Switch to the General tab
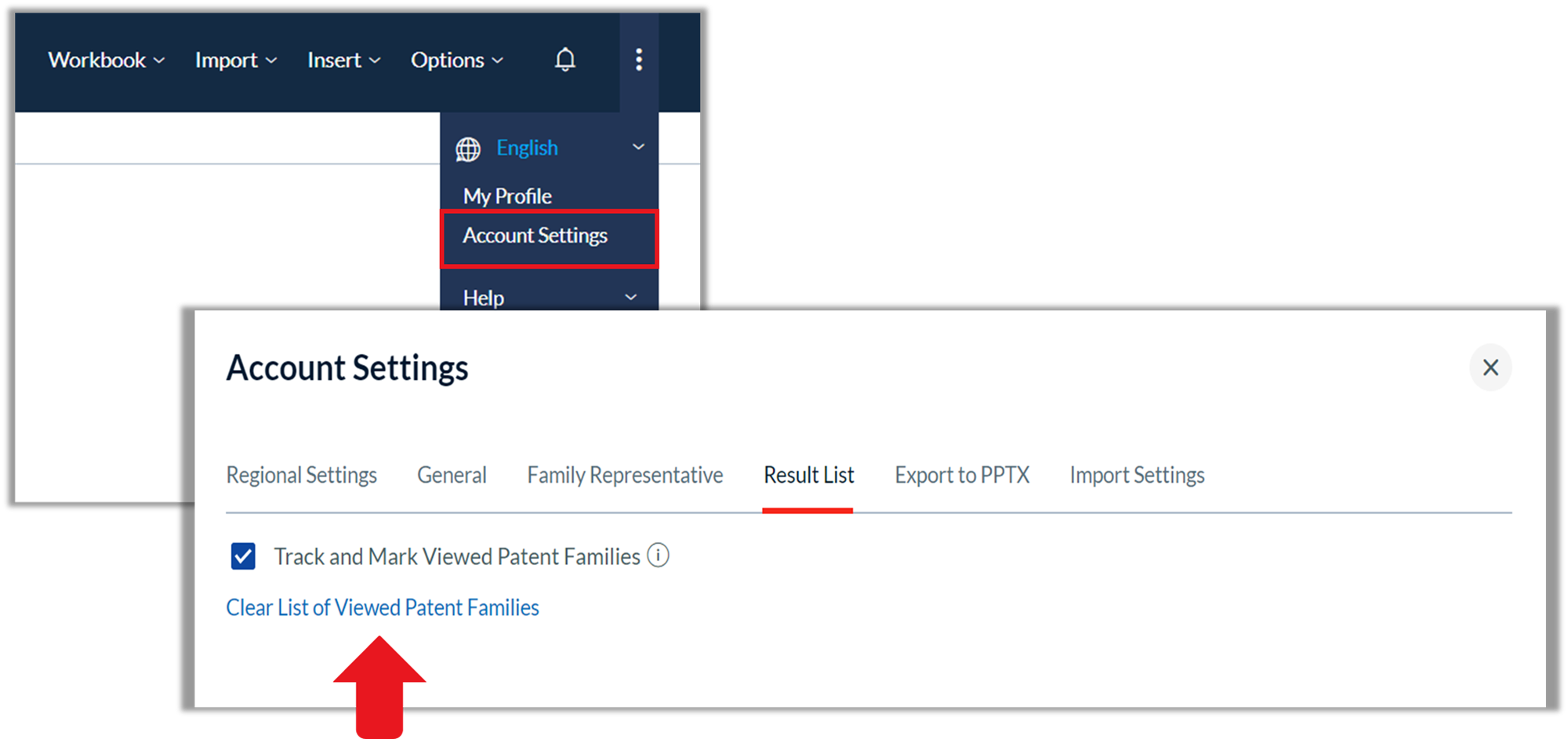Viewport: 1568px width, 739px height. [452, 475]
